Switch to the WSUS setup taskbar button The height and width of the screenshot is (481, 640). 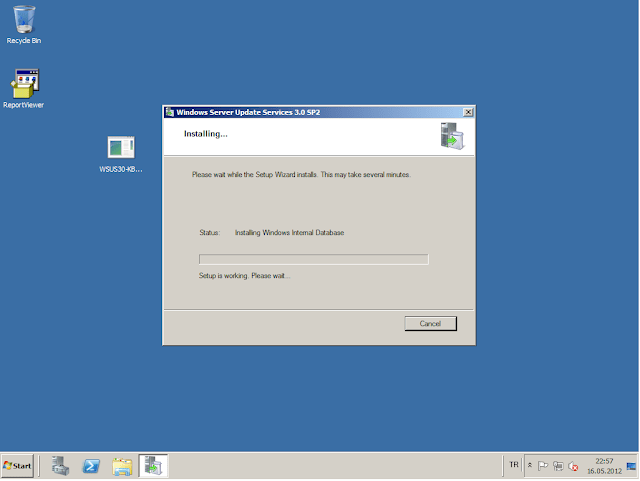(153, 466)
